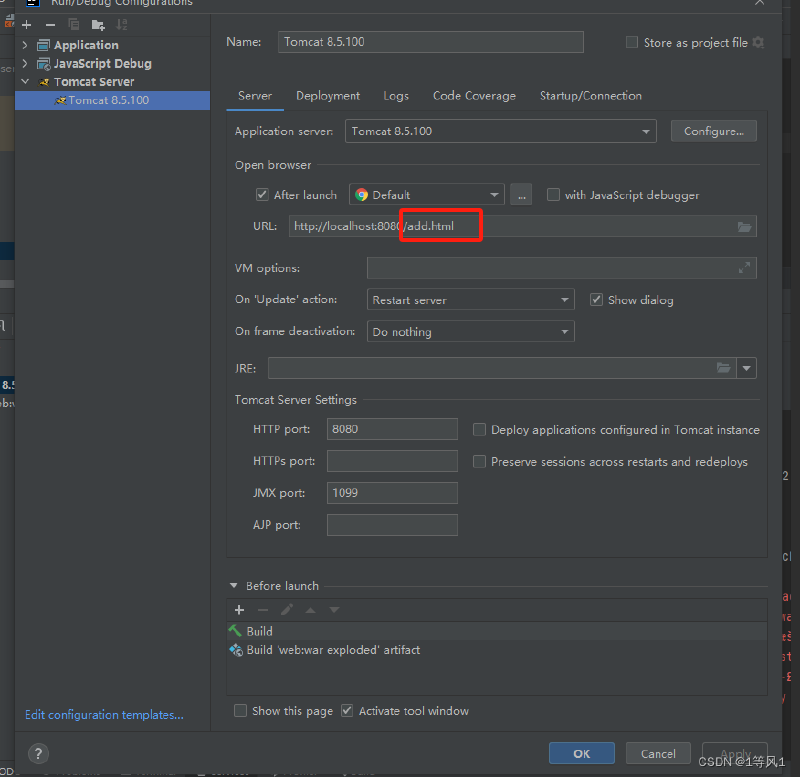Click the Cancel button
Viewport: 800px width, 777px height.
[x=658, y=754]
